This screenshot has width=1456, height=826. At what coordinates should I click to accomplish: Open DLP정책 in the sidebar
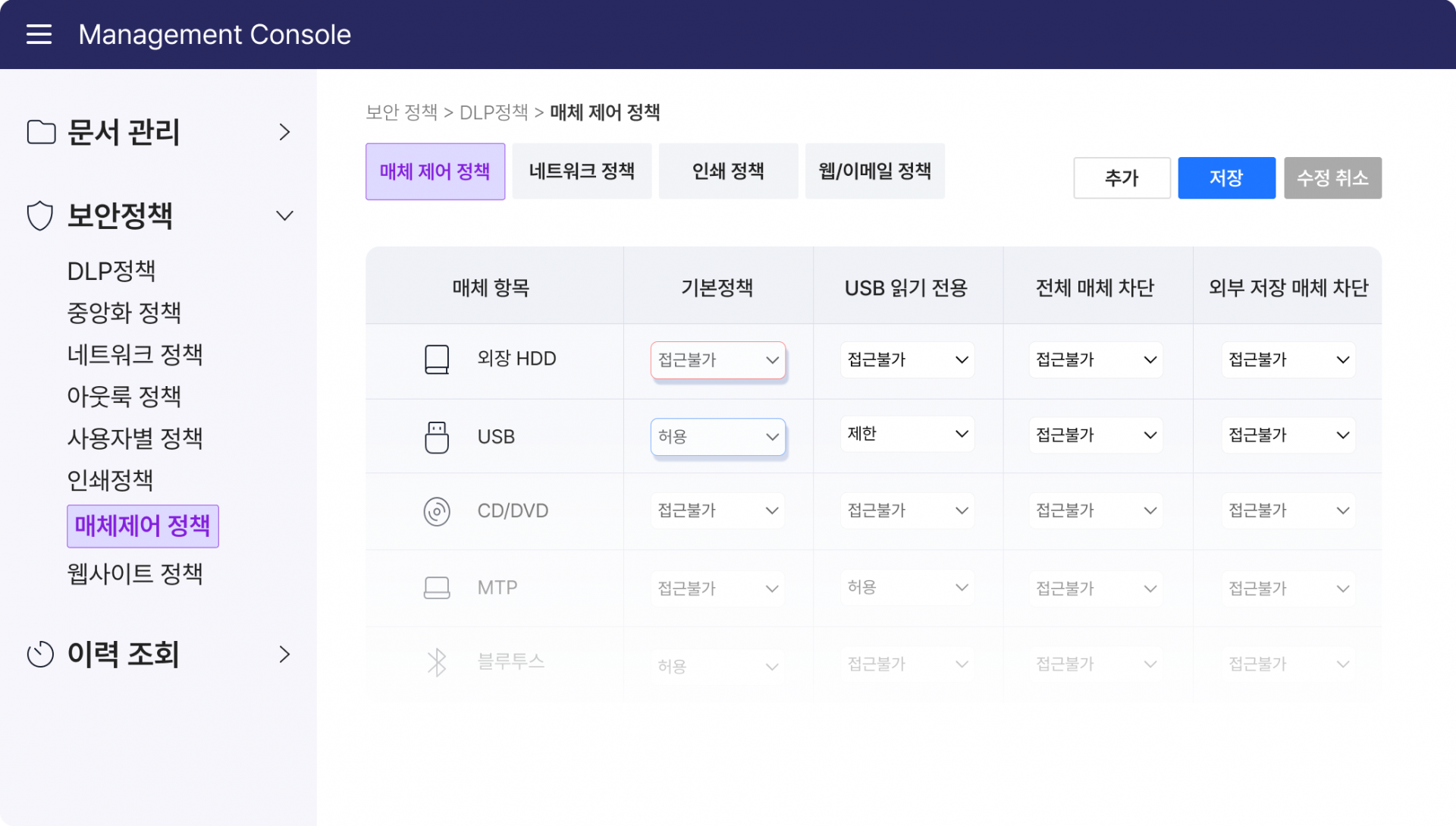pyautogui.click(x=111, y=271)
